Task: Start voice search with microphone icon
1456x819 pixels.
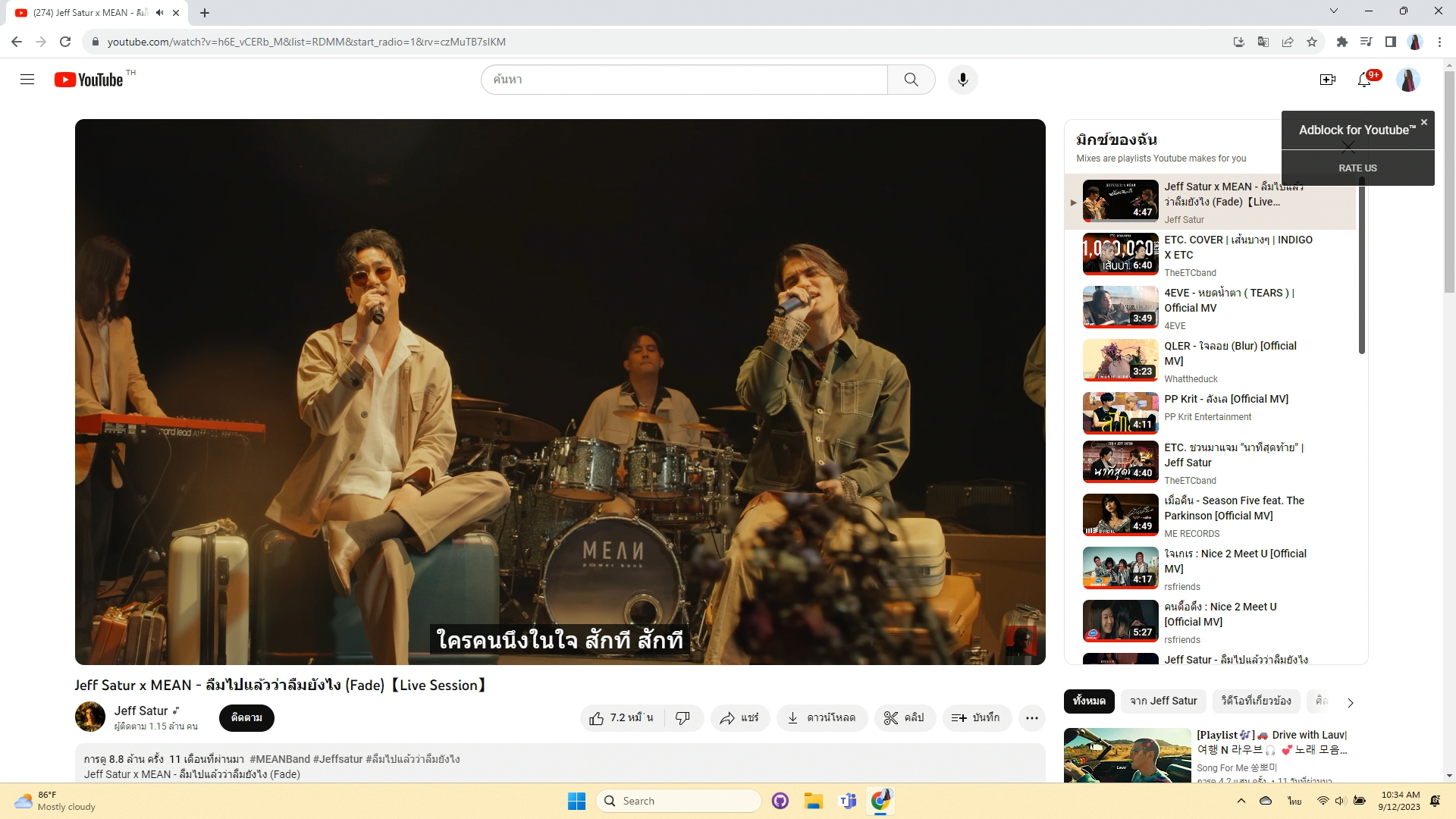Action: pyautogui.click(x=963, y=80)
